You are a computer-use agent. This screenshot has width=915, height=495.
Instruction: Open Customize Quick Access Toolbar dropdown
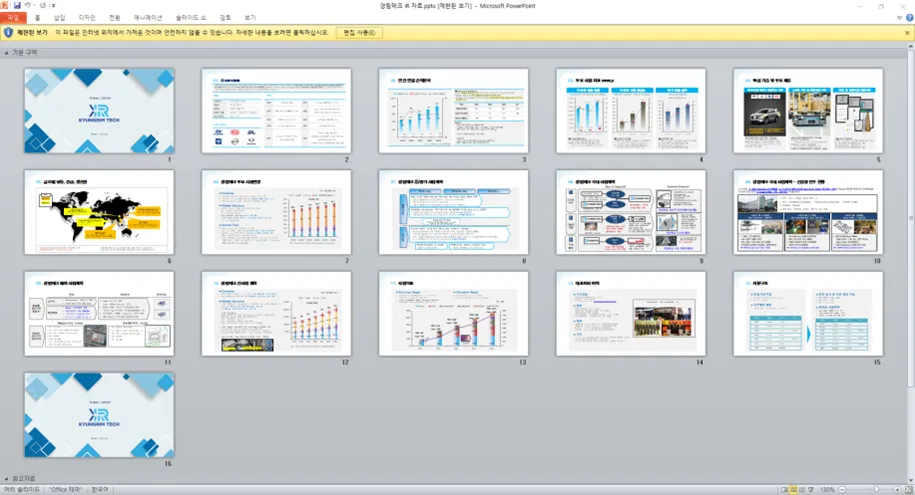point(53,6)
